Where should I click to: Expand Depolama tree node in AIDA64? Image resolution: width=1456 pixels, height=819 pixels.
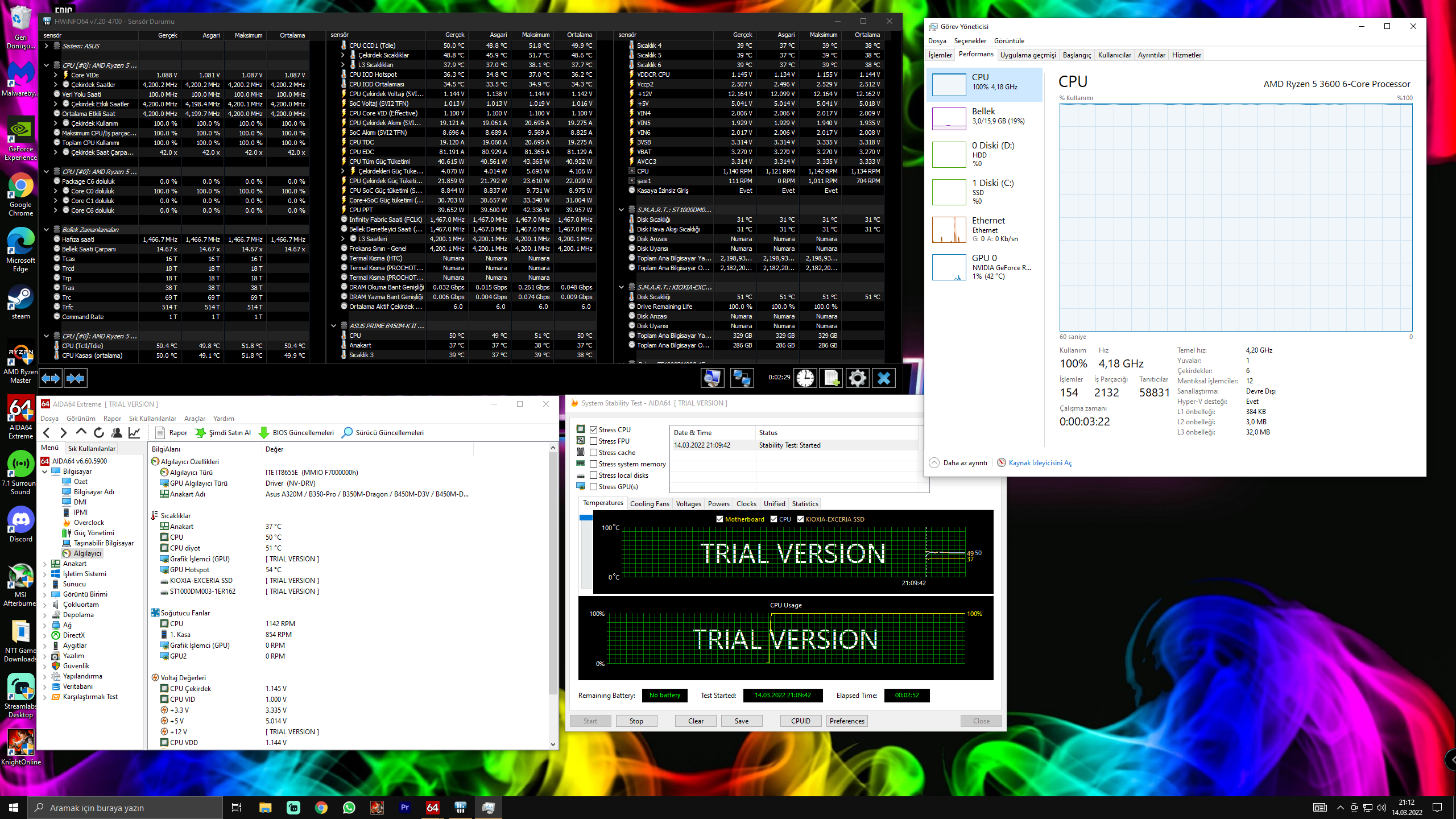coord(45,615)
